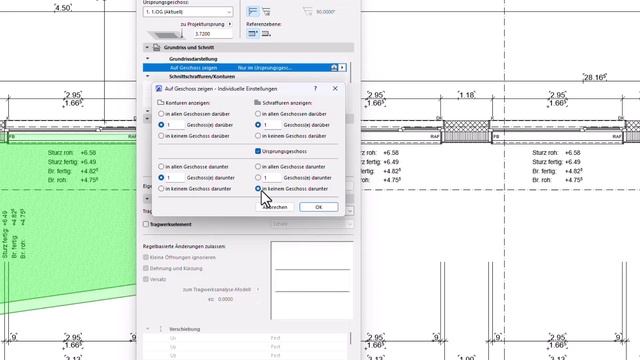Click Konturen anzeigen outline icon
The width and height of the screenshot is (640, 360).
[x=160, y=102]
